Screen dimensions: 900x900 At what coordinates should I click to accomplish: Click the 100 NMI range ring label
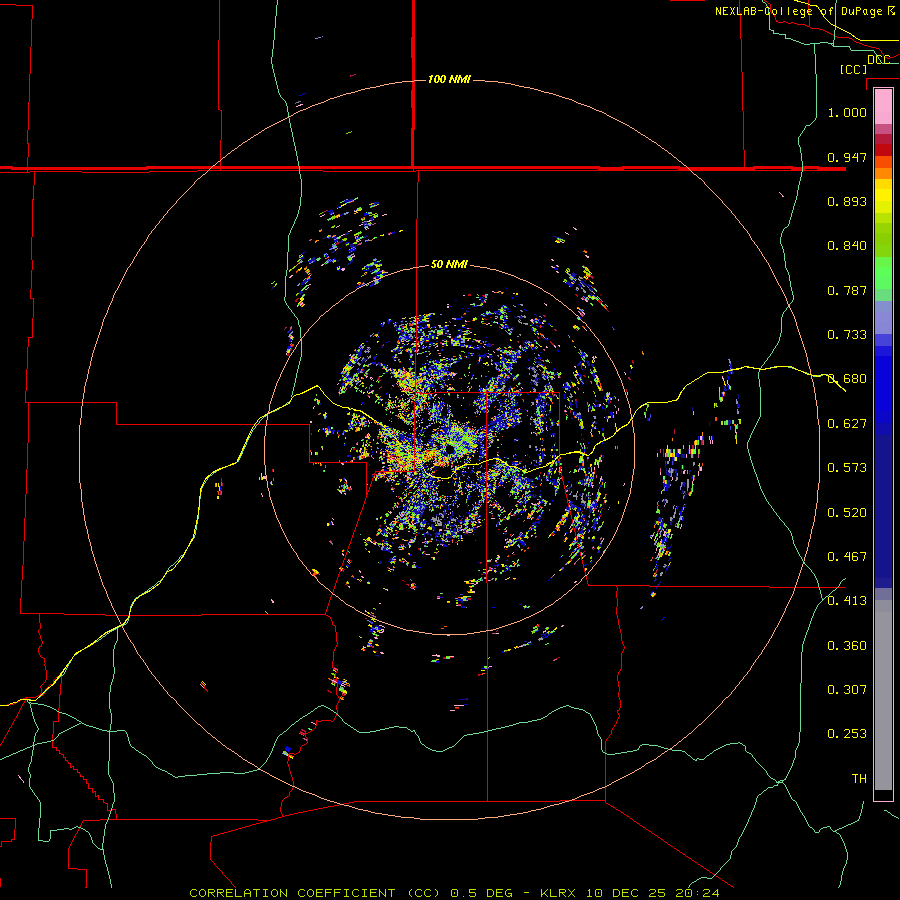click(x=449, y=79)
